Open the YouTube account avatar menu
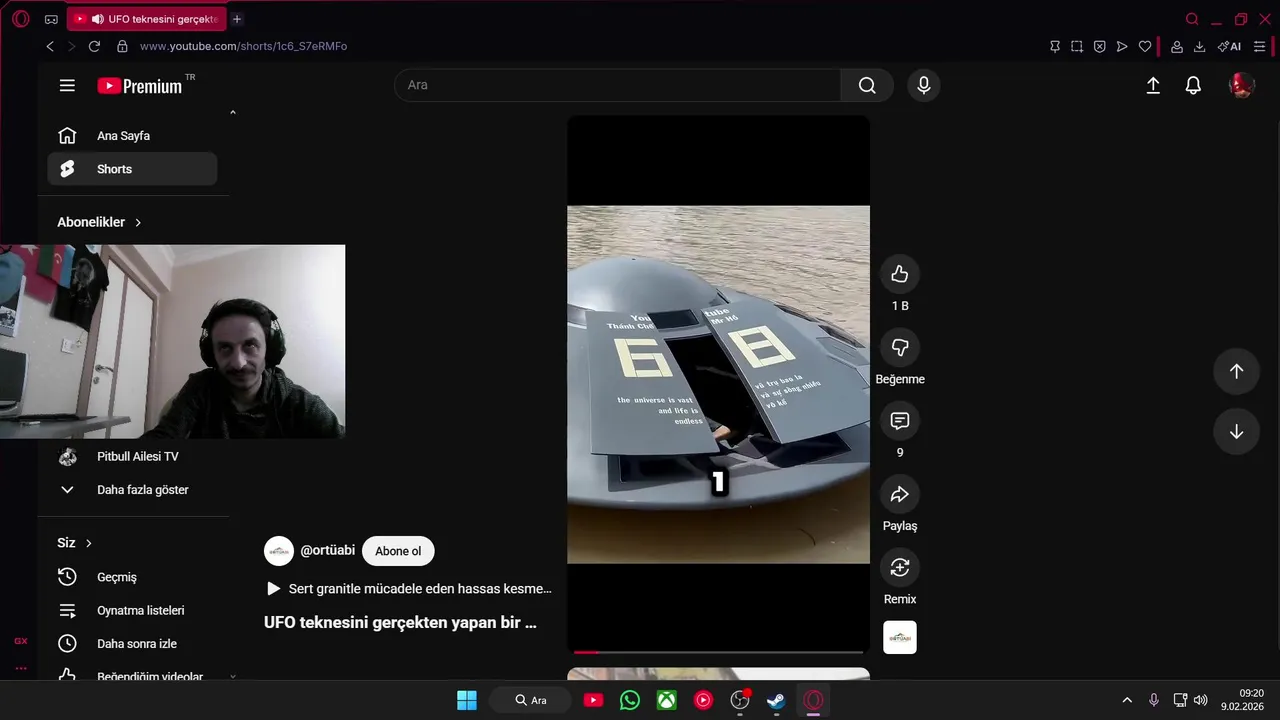 pos(1241,85)
